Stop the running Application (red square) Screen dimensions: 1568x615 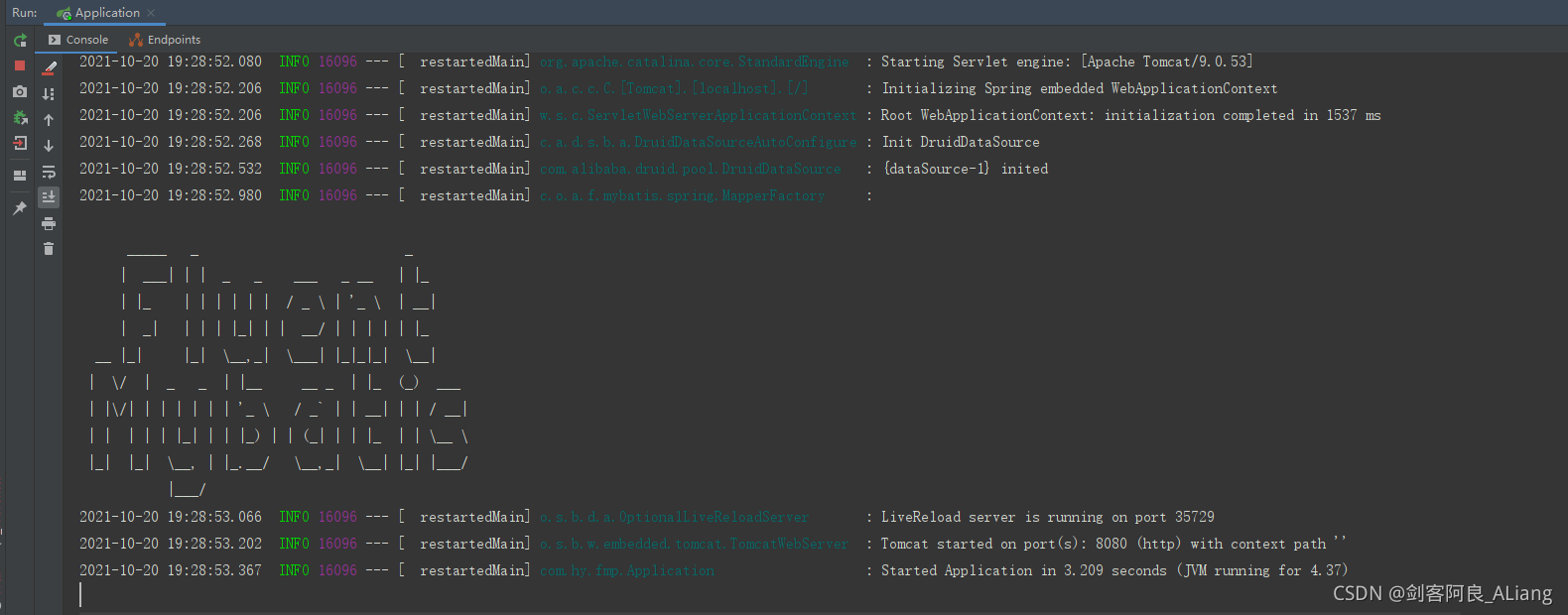20,65
